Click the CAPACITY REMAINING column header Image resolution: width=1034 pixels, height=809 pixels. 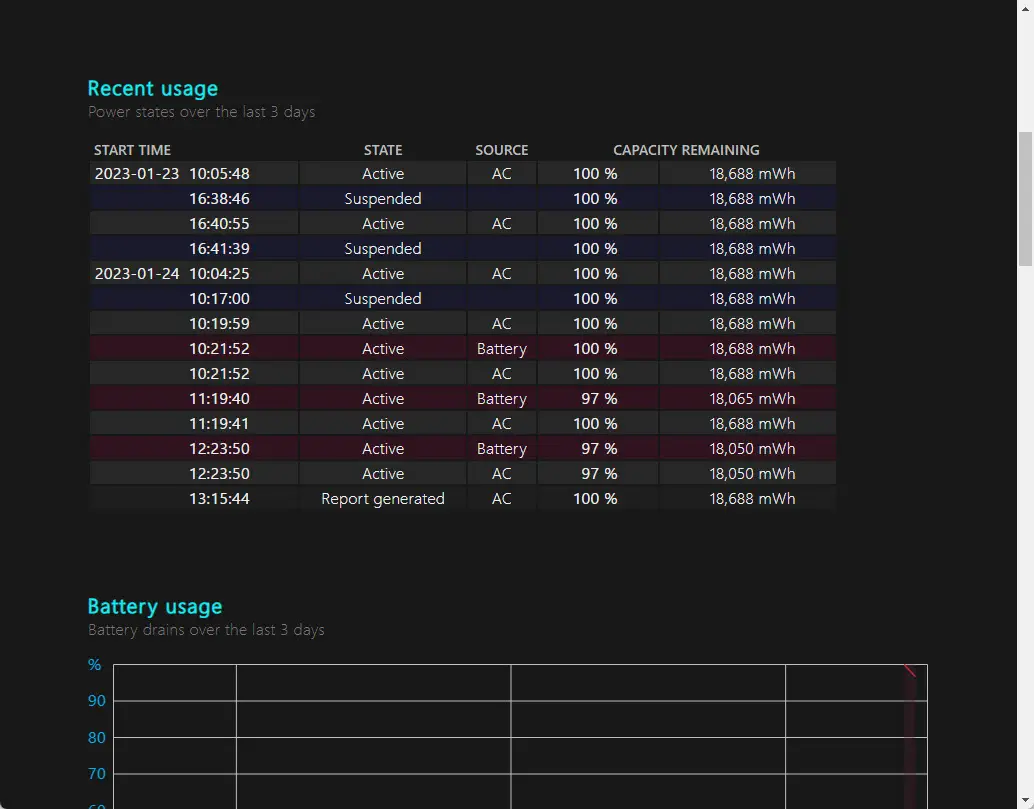point(686,150)
